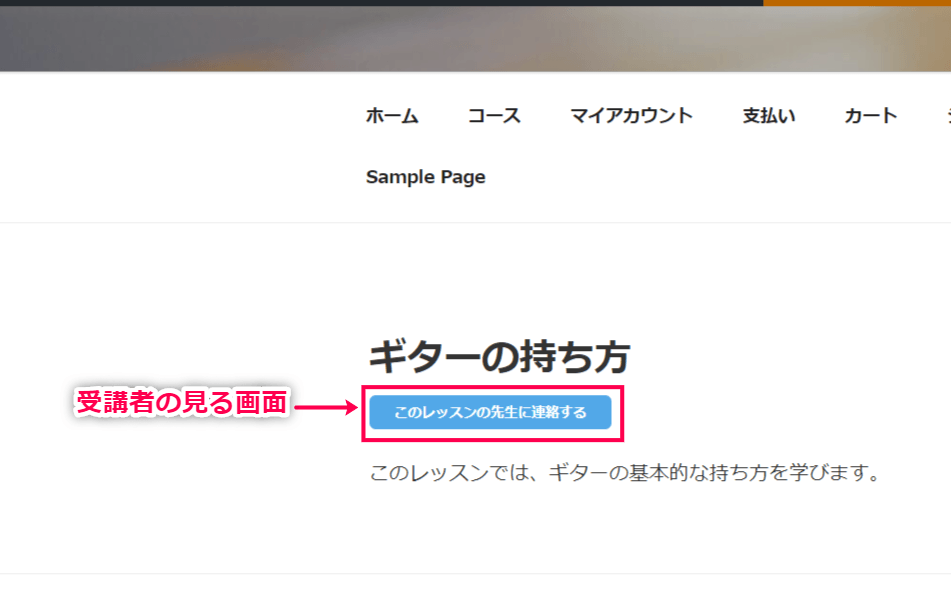The height and width of the screenshot is (597, 951).
Task: Click the このレッスンの先生に連絡する button
Action: click(x=490, y=412)
